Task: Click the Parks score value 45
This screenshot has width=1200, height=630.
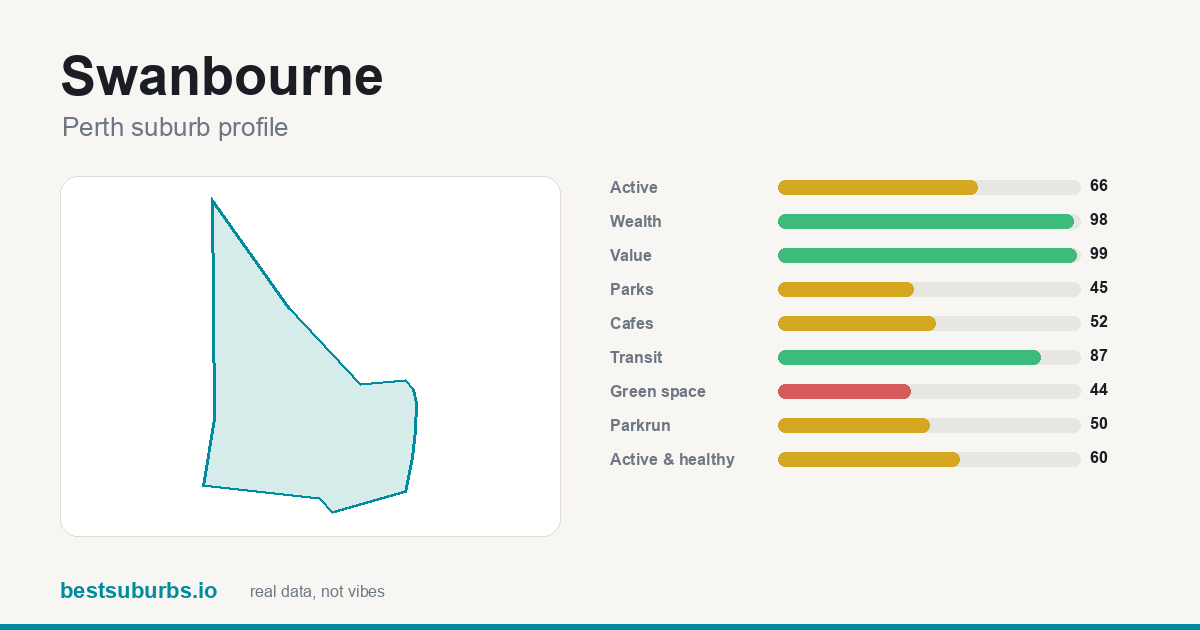Action: tap(1099, 288)
